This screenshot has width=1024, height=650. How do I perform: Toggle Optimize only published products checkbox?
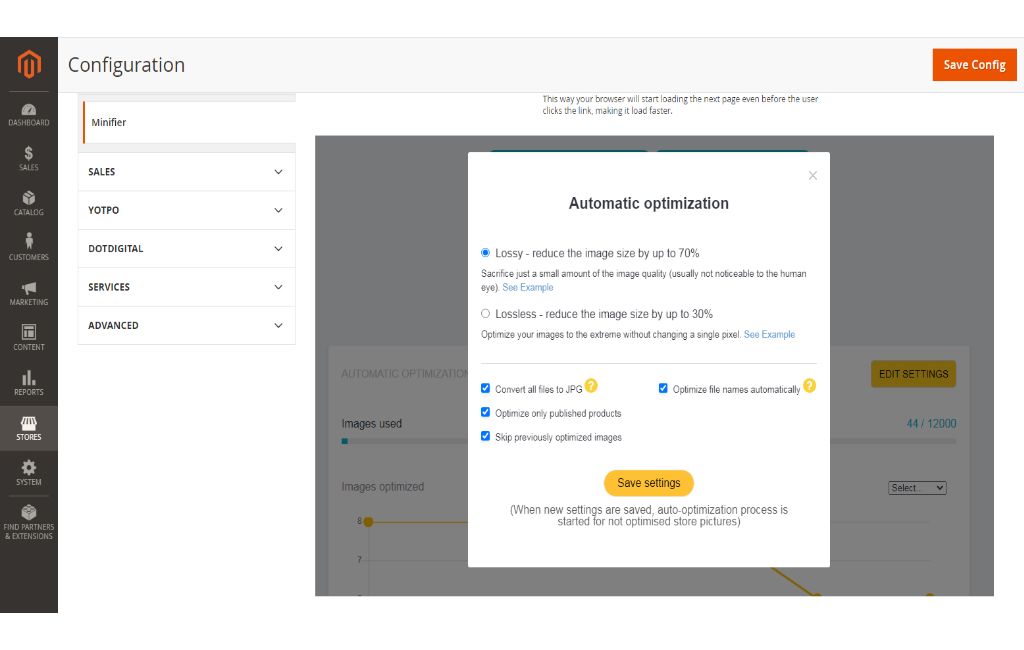(485, 412)
